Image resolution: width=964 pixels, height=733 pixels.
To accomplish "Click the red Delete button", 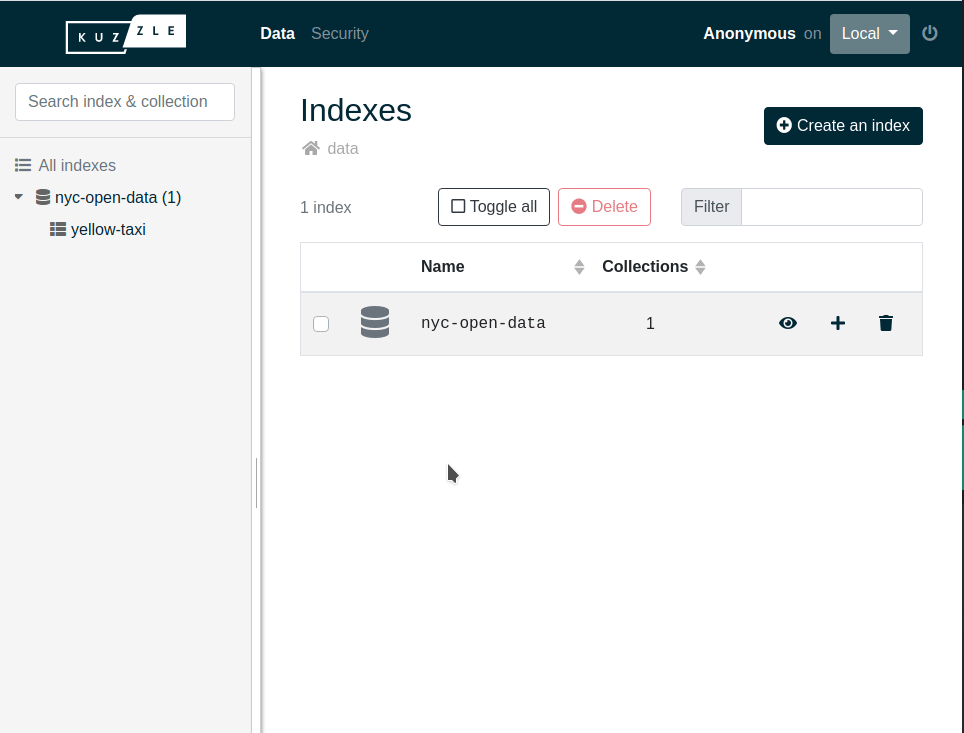I will [x=604, y=207].
